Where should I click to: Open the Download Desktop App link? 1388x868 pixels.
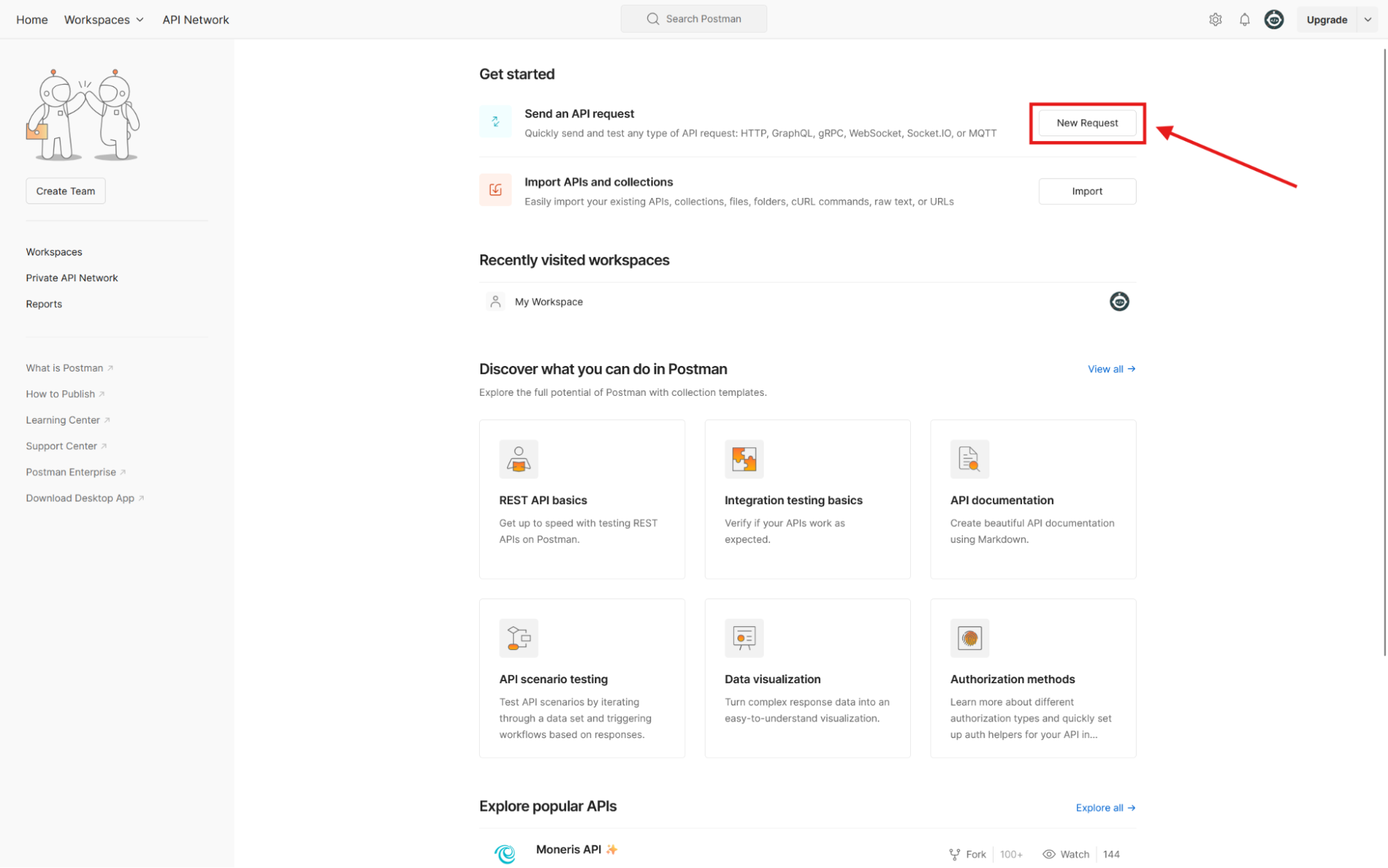click(x=85, y=498)
